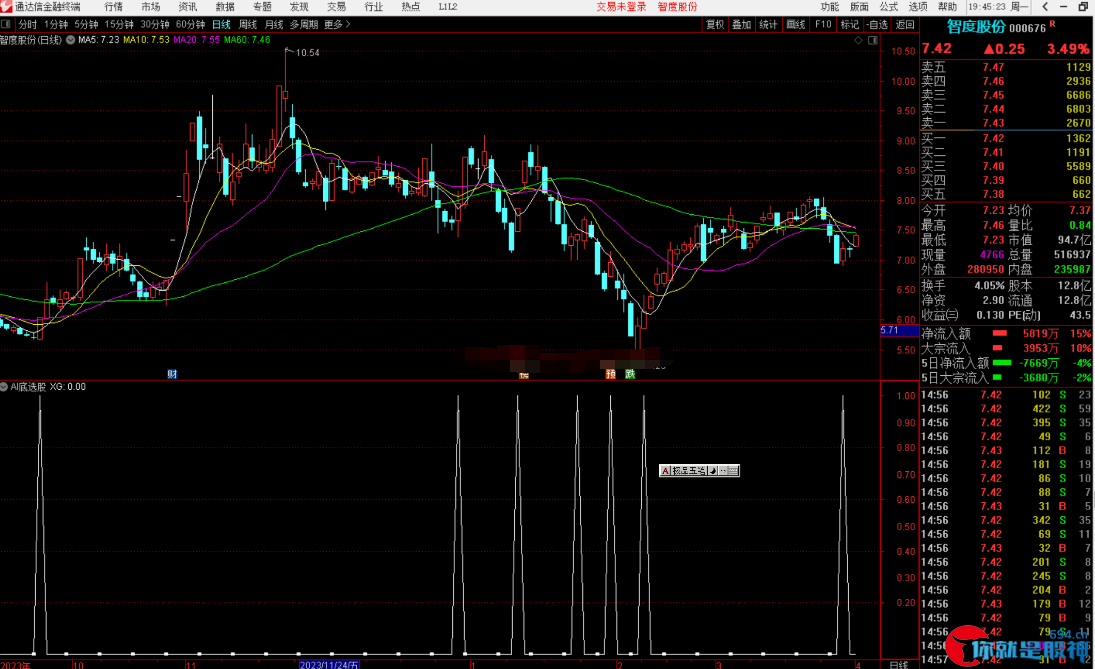This screenshot has width=1095, height=669.
Task: Click the 换手 4.05% value
Action: tap(990, 286)
